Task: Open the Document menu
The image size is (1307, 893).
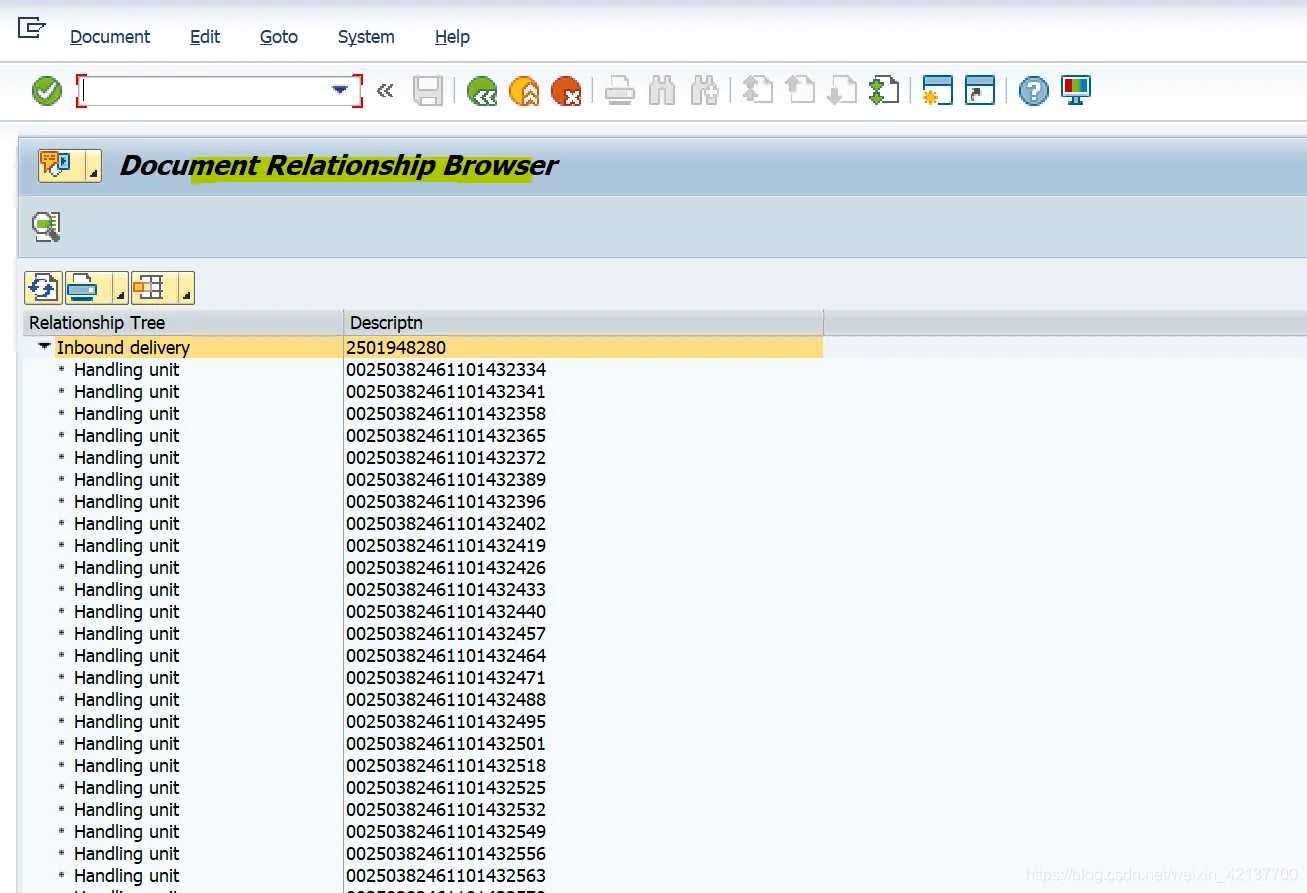Action: point(110,37)
